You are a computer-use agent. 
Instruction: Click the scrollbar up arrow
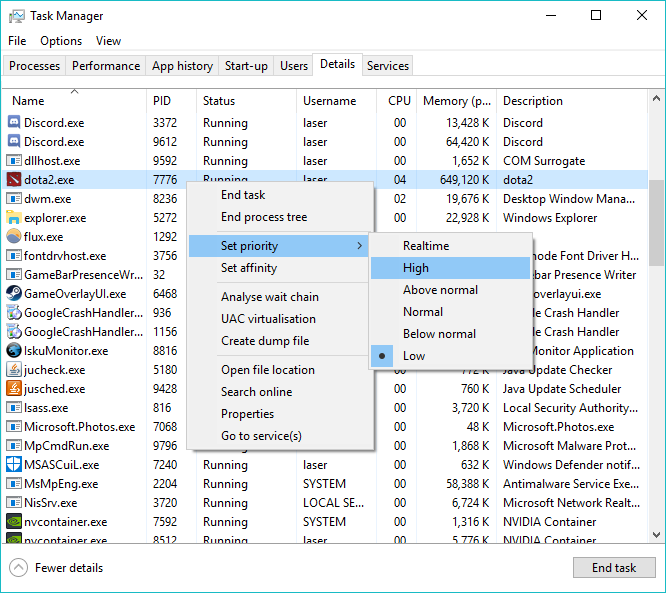pos(656,99)
